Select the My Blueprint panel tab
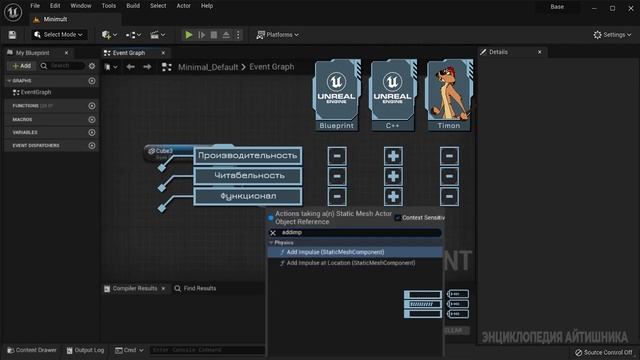This screenshot has height=360, width=640. pyautogui.click(x=32, y=53)
